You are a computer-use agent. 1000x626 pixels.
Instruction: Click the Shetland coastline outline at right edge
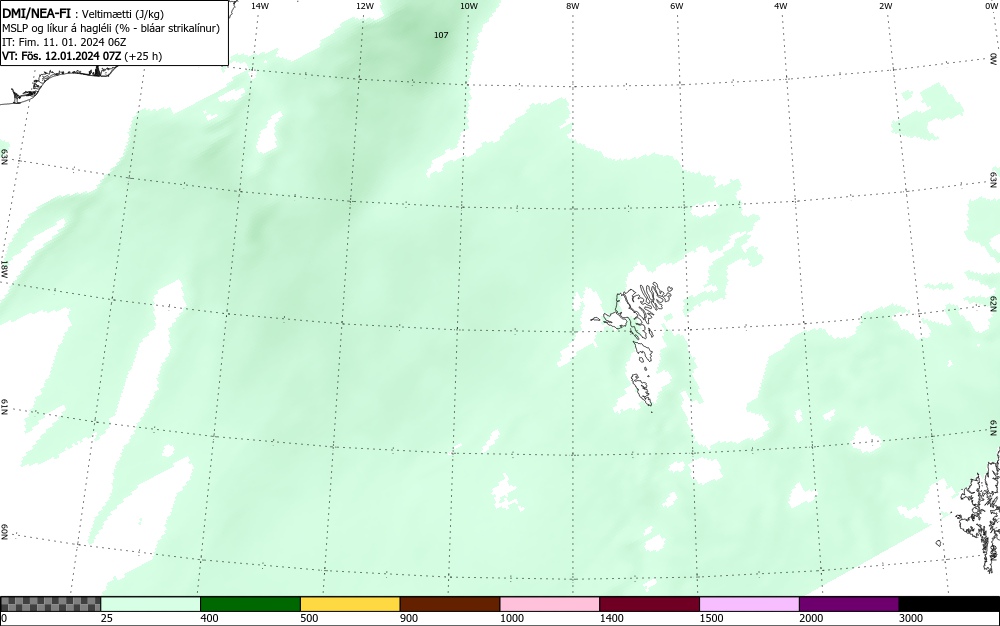[x=979, y=510]
